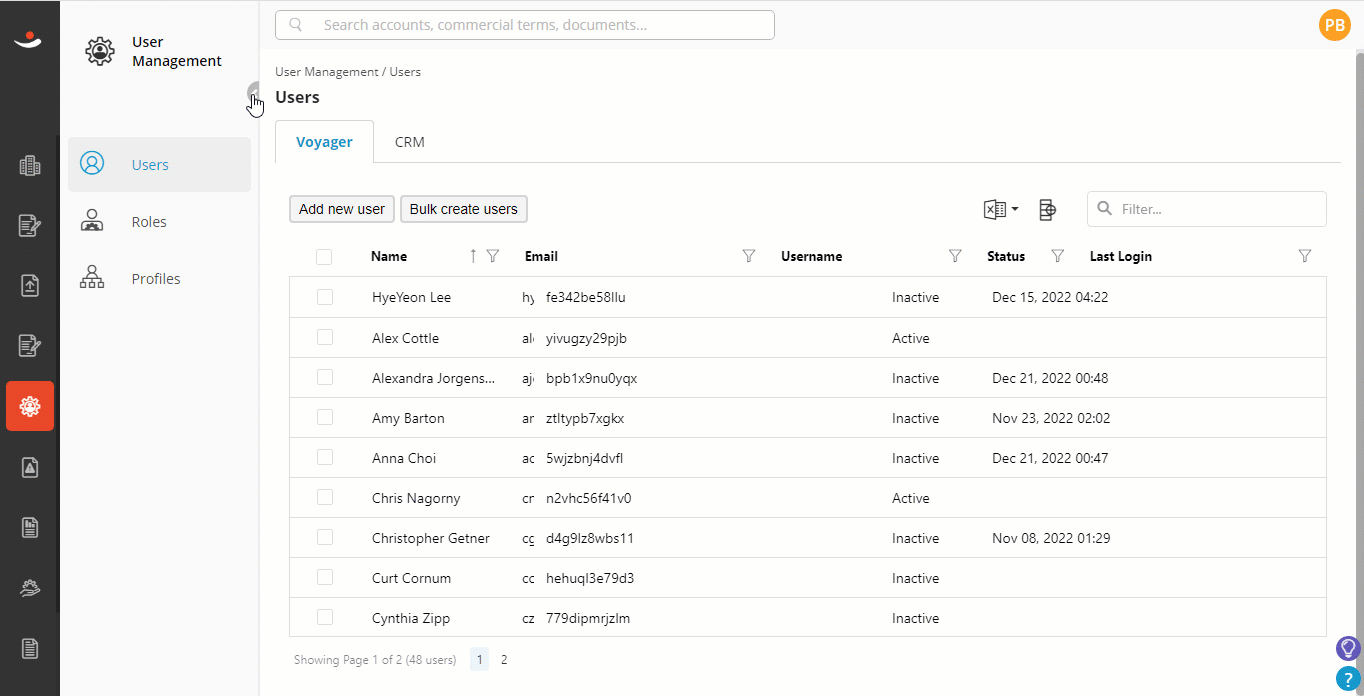Open the upload document icon in dark sidebar
This screenshot has height=696, width=1364.
[30, 285]
